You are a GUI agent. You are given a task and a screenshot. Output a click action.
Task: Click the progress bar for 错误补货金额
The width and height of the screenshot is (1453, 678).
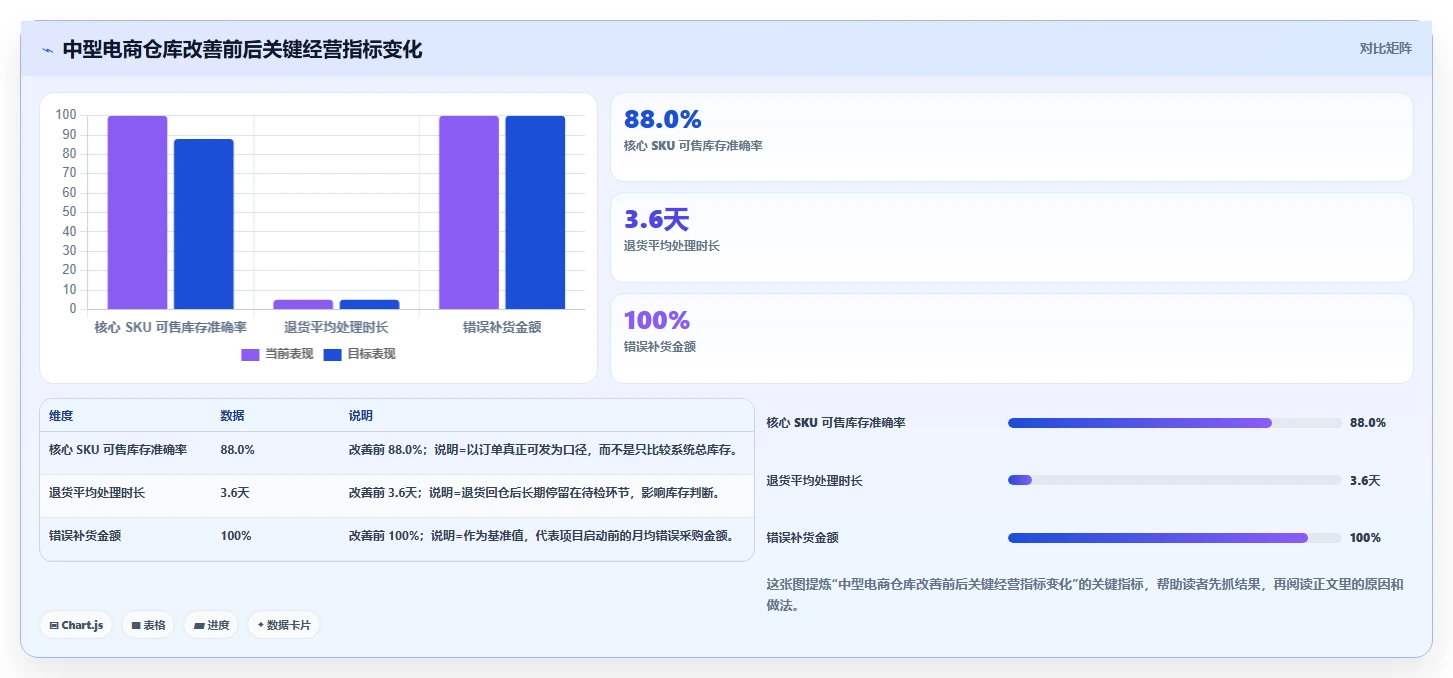coord(1175,538)
